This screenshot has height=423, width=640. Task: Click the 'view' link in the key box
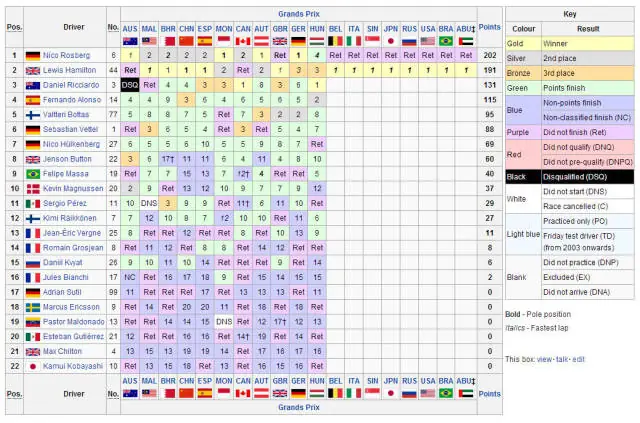coord(544,359)
